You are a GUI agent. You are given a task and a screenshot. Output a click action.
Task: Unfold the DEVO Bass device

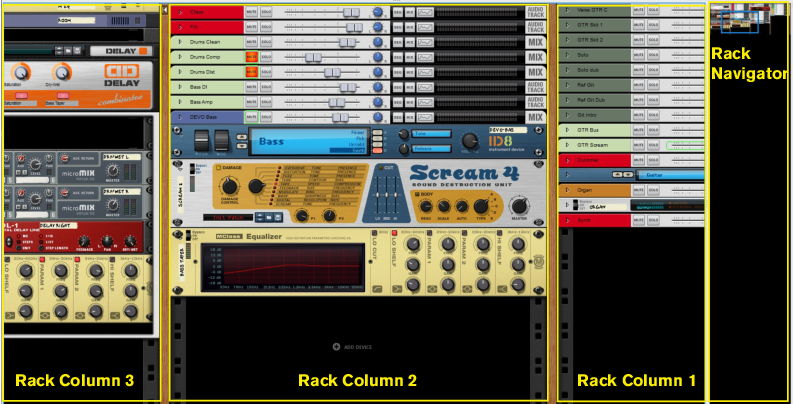[179, 117]
